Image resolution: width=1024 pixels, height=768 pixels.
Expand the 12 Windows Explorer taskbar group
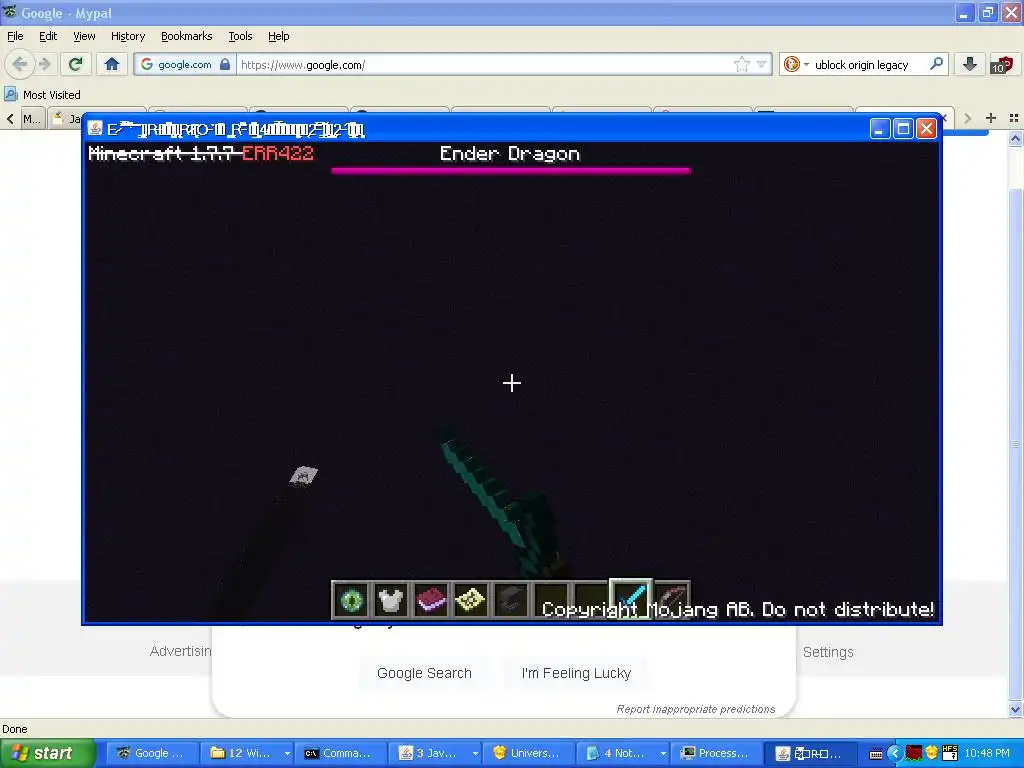click(x=287, y=753)
